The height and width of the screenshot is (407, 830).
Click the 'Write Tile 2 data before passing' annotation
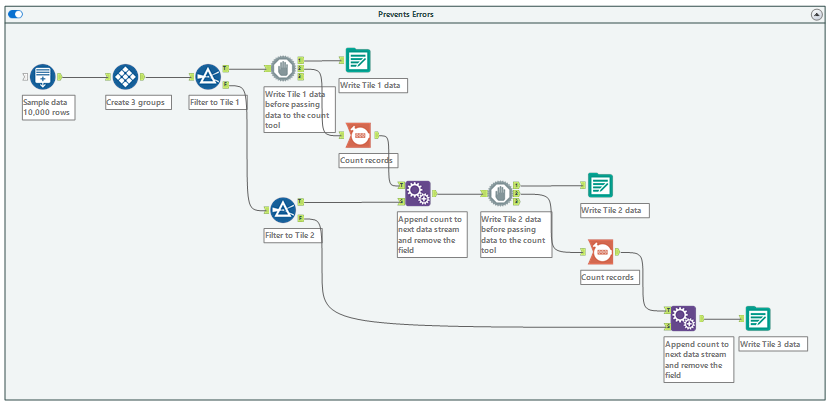click(516, 234)
